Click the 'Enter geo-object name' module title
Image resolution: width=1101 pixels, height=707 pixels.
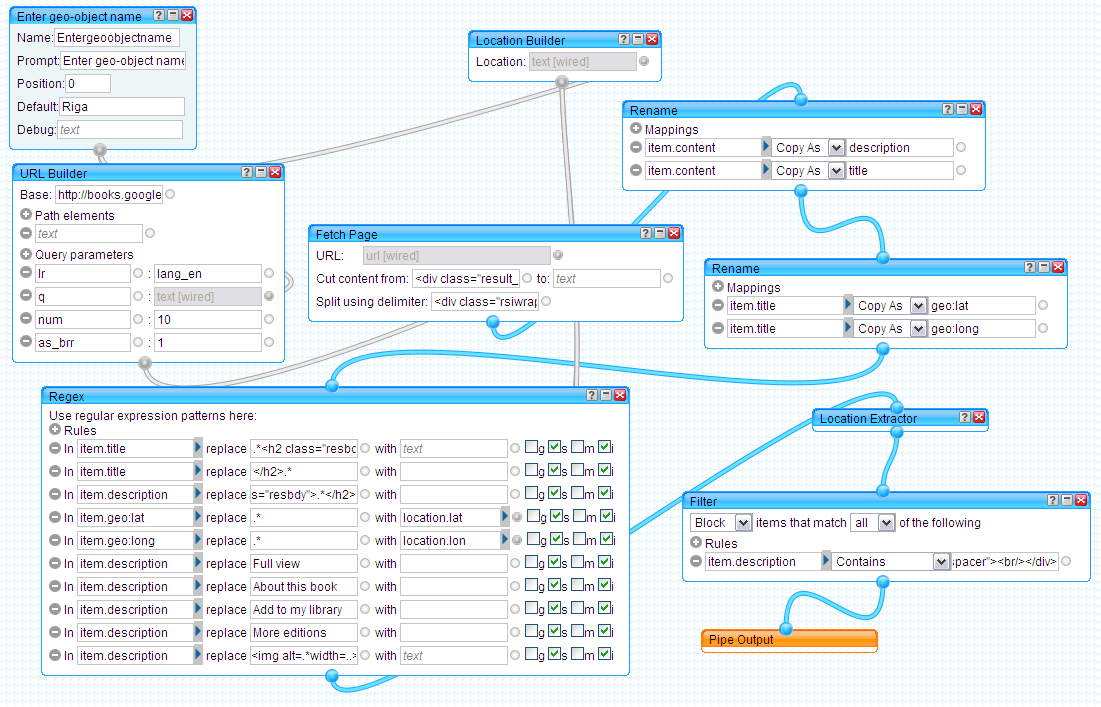(79, 16)
